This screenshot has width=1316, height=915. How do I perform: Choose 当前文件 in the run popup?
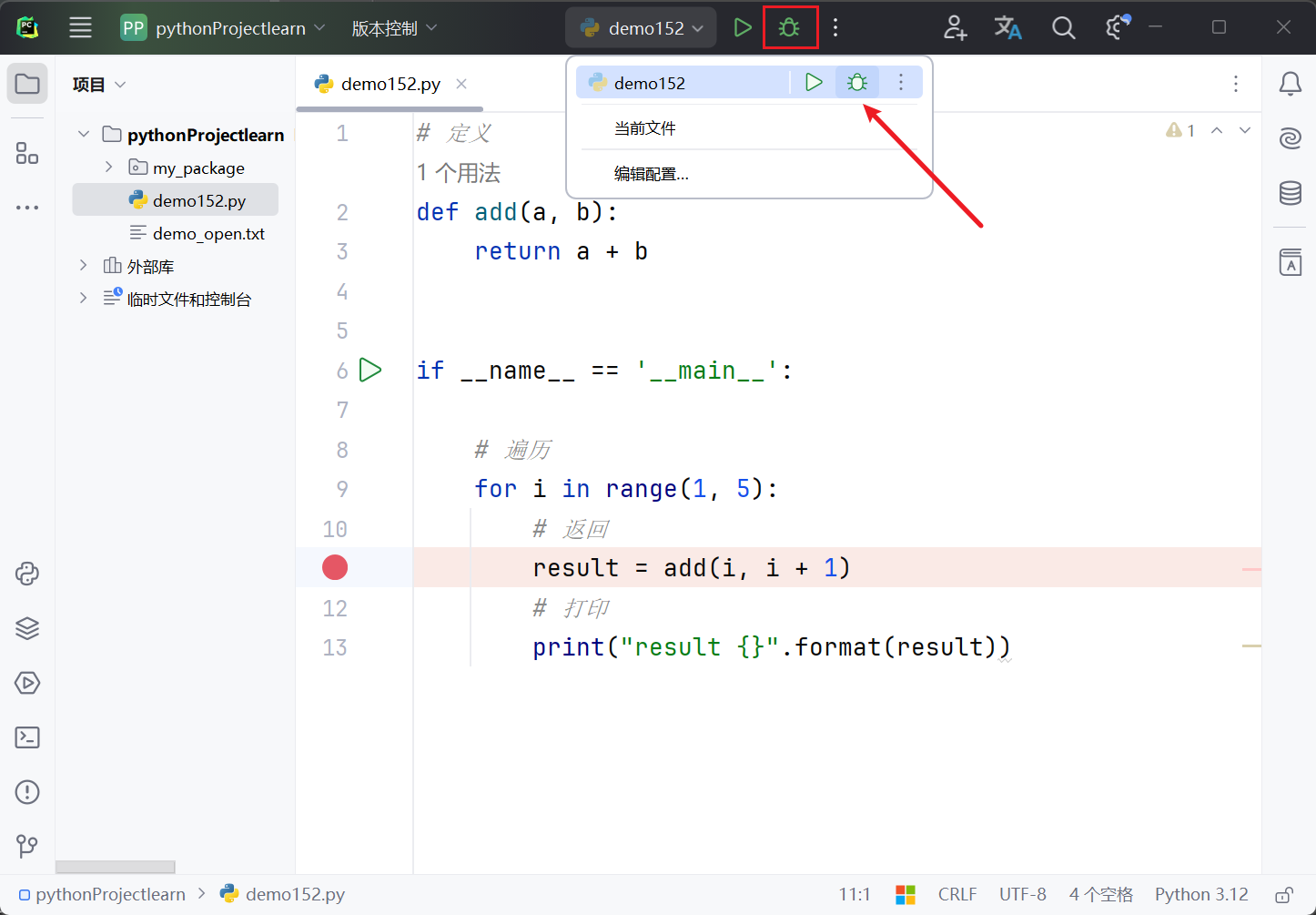645,128
